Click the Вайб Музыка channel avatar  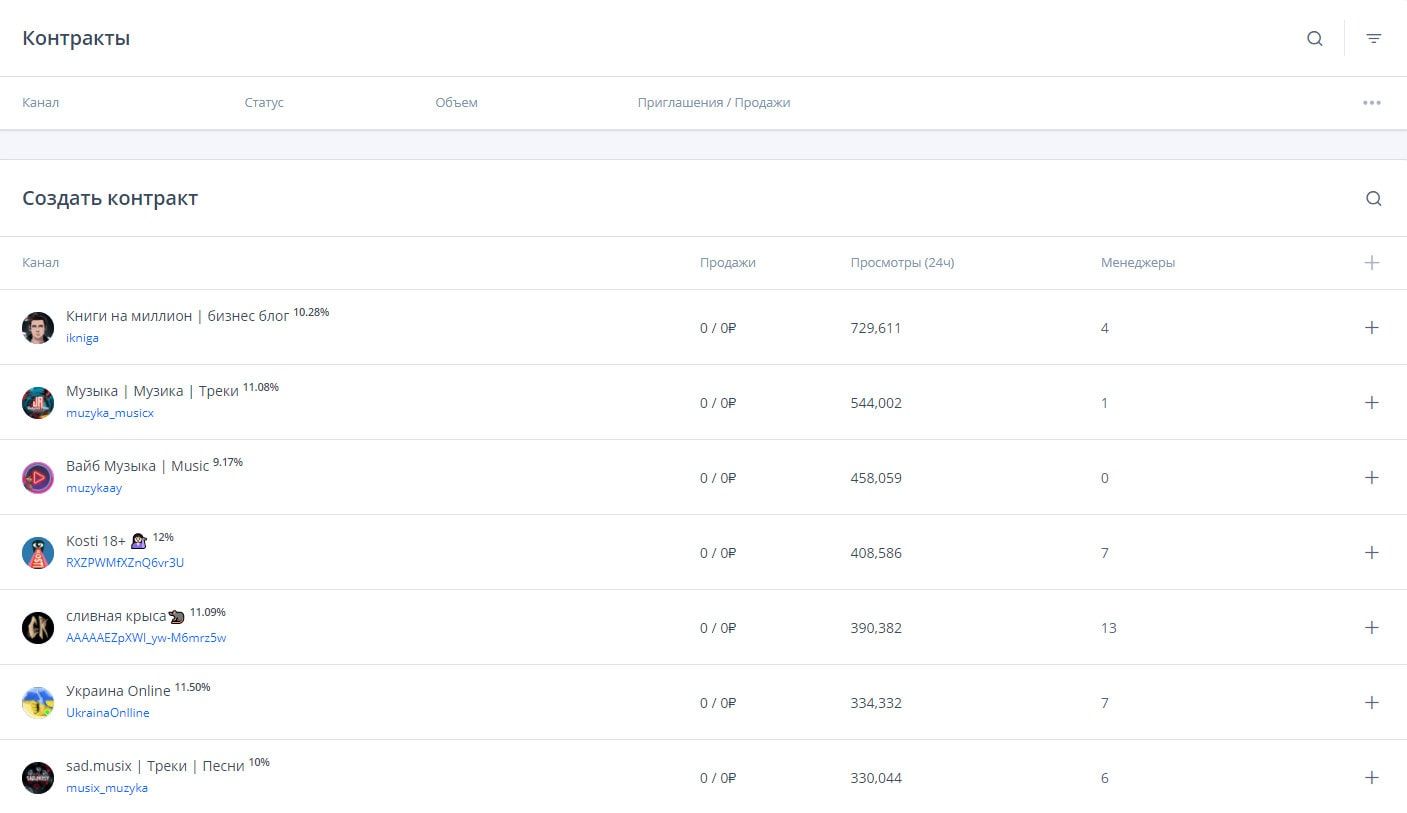(38, 478)
